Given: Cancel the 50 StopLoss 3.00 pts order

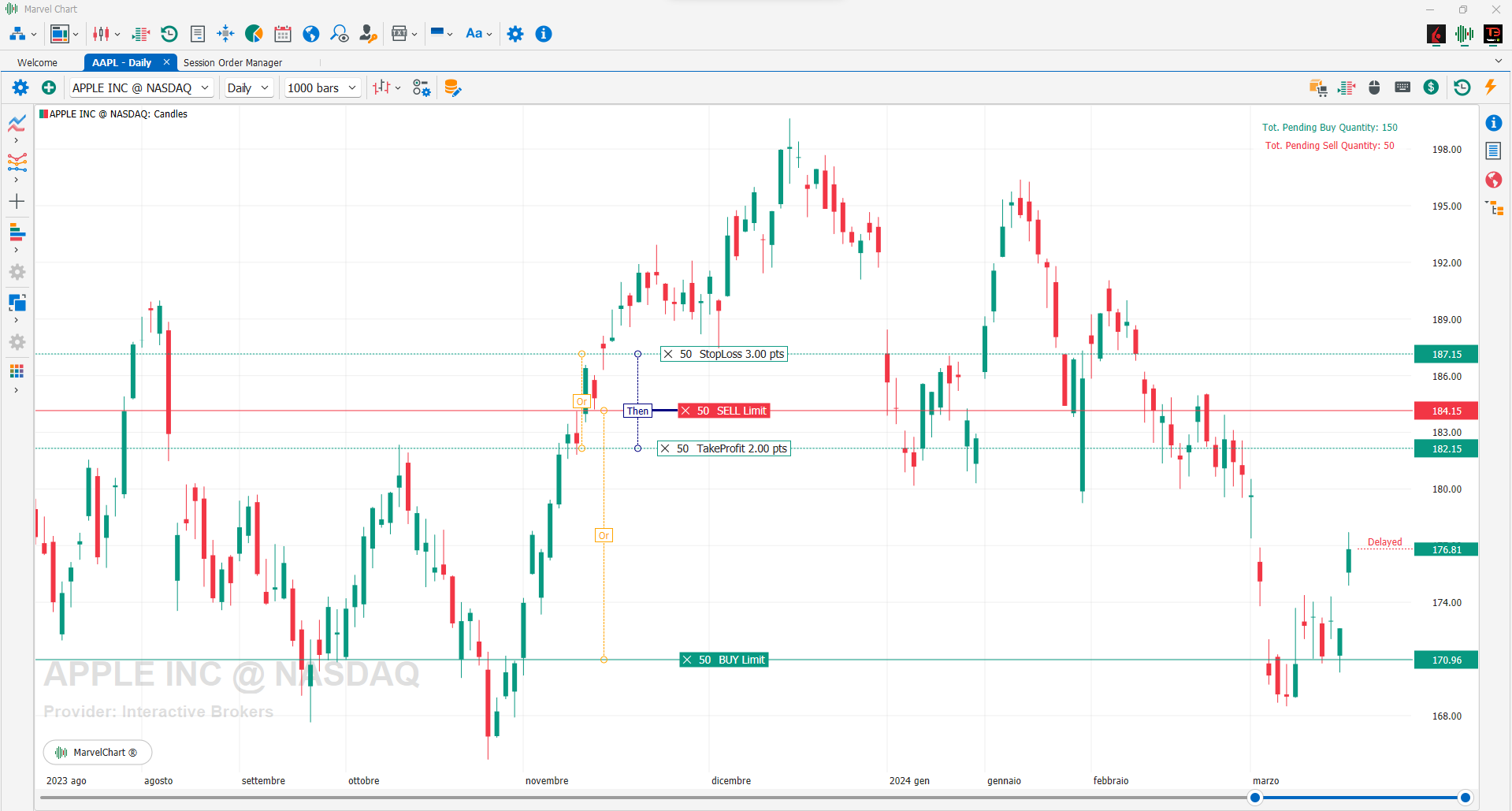Looking at the screenshot, I should (x=668, y=354).
